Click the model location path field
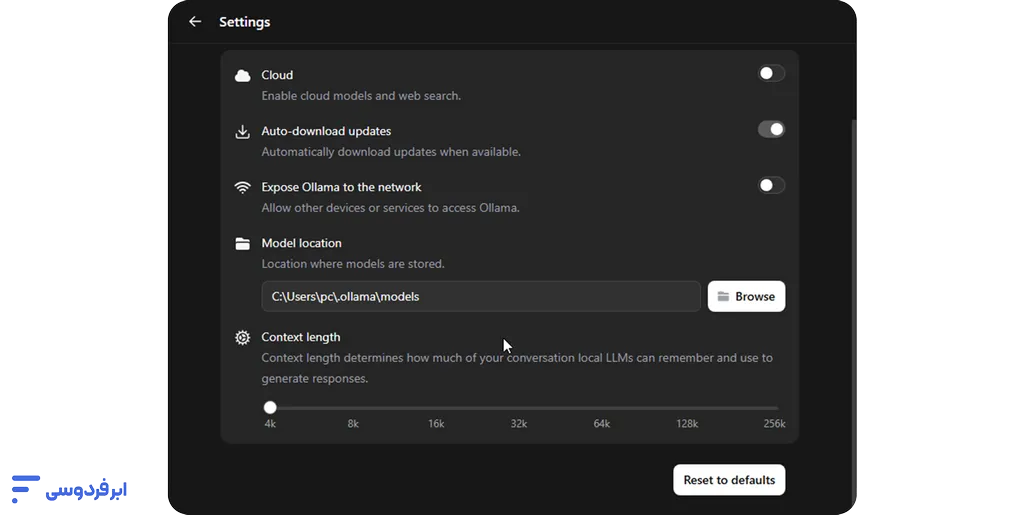Screen dimensions: 1024x515 [481, 296]
